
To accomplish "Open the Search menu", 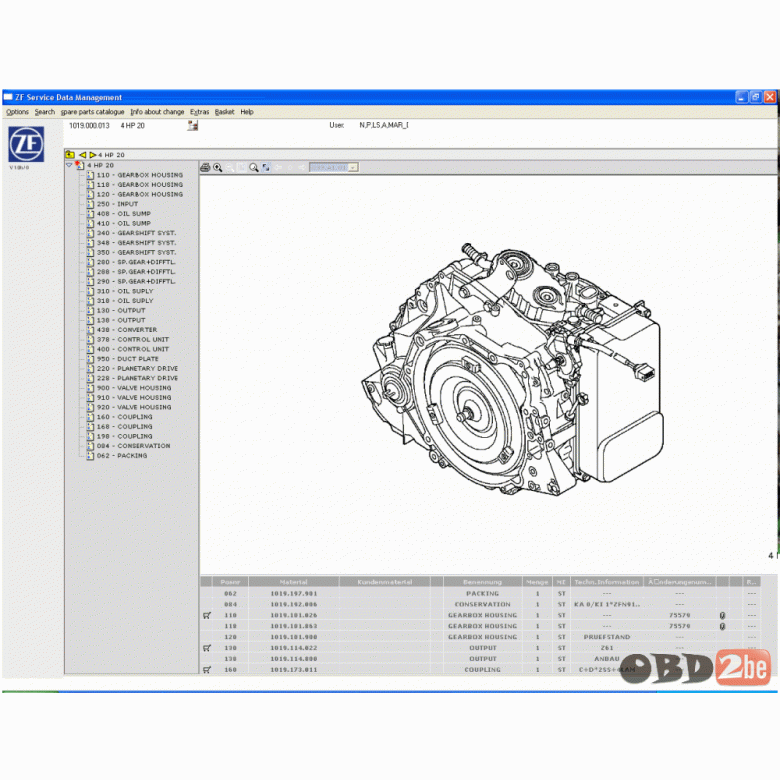I will pos(45,112).
